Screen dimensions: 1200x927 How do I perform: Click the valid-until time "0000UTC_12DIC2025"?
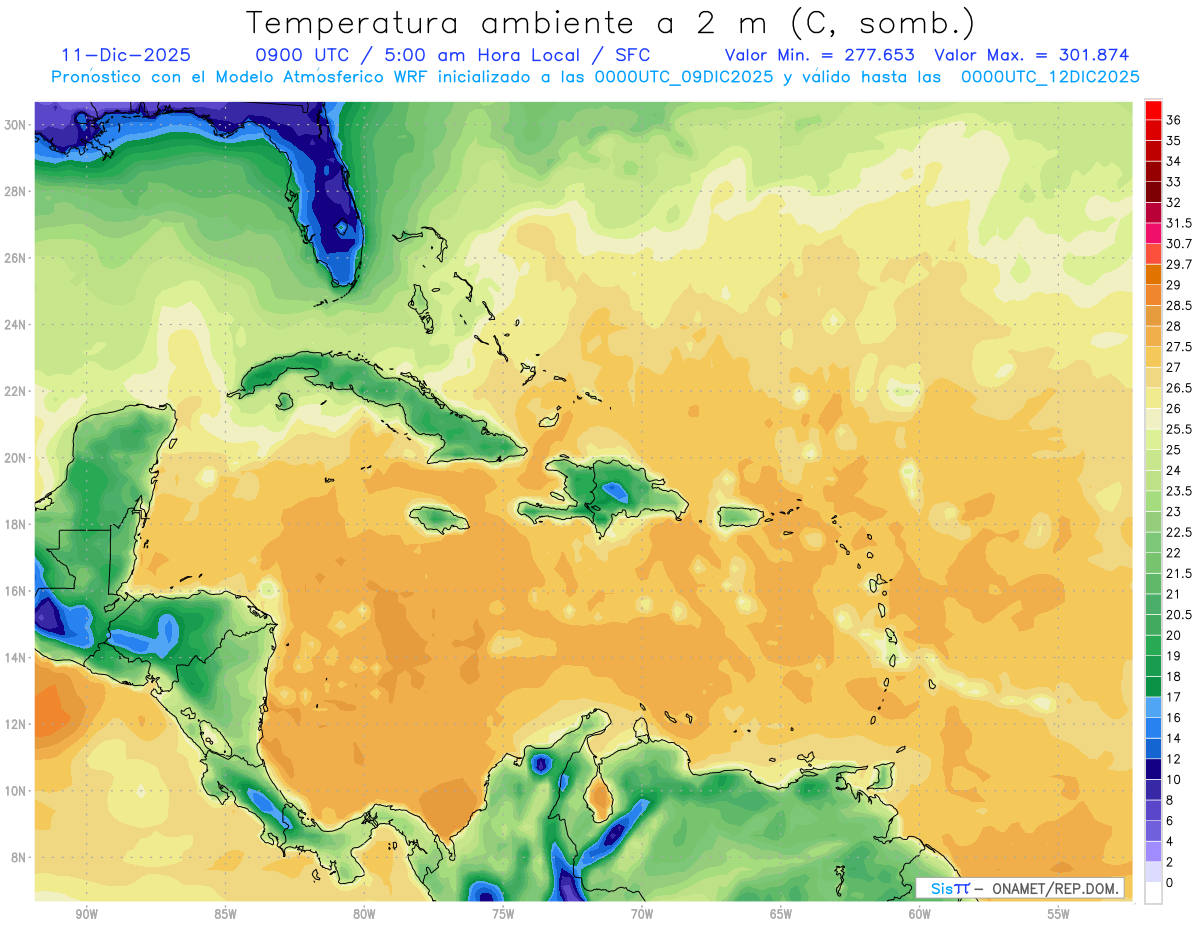point(1050,77)
